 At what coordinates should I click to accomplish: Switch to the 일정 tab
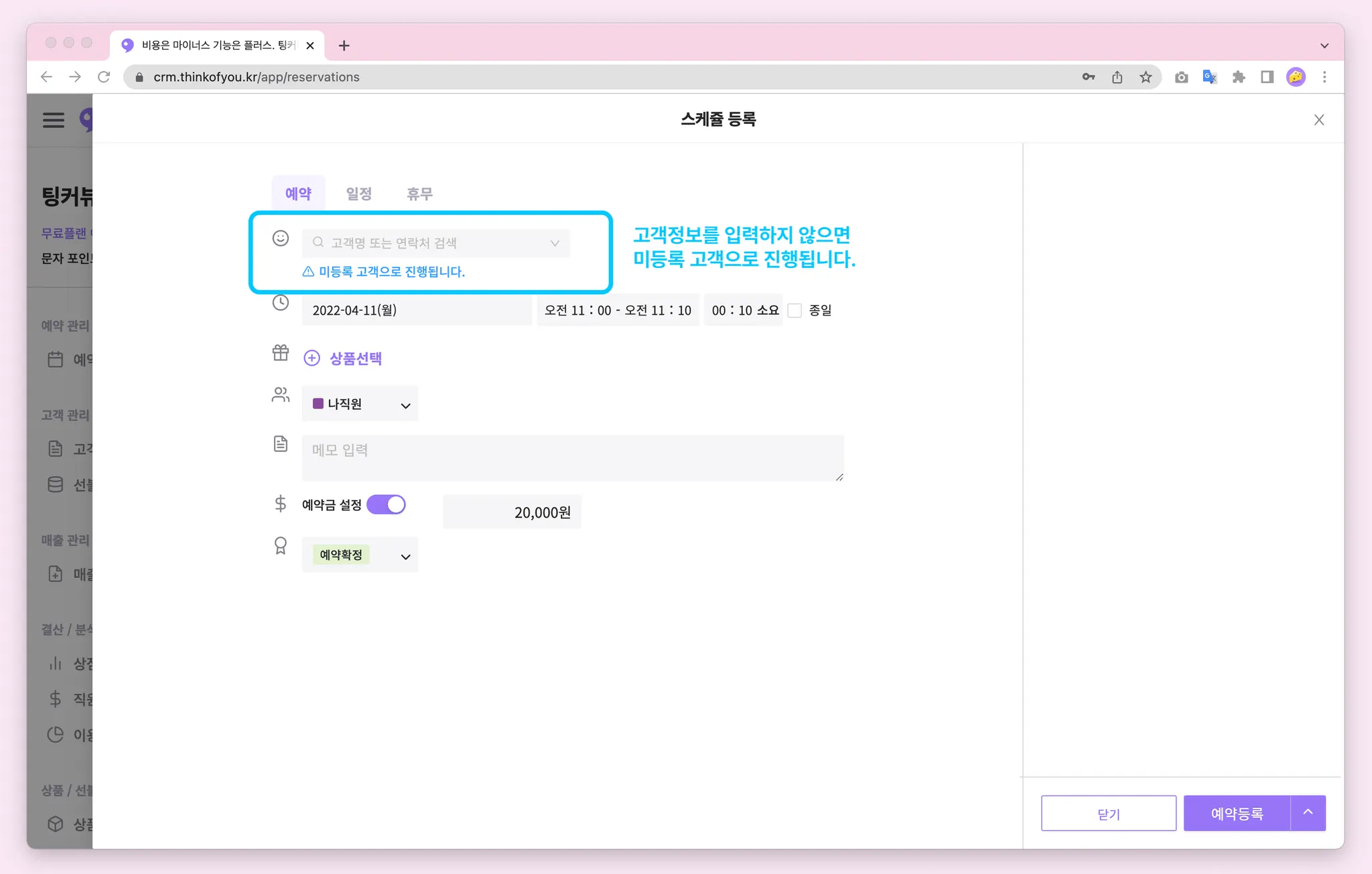pyautogui.click(x=358, y=194)
